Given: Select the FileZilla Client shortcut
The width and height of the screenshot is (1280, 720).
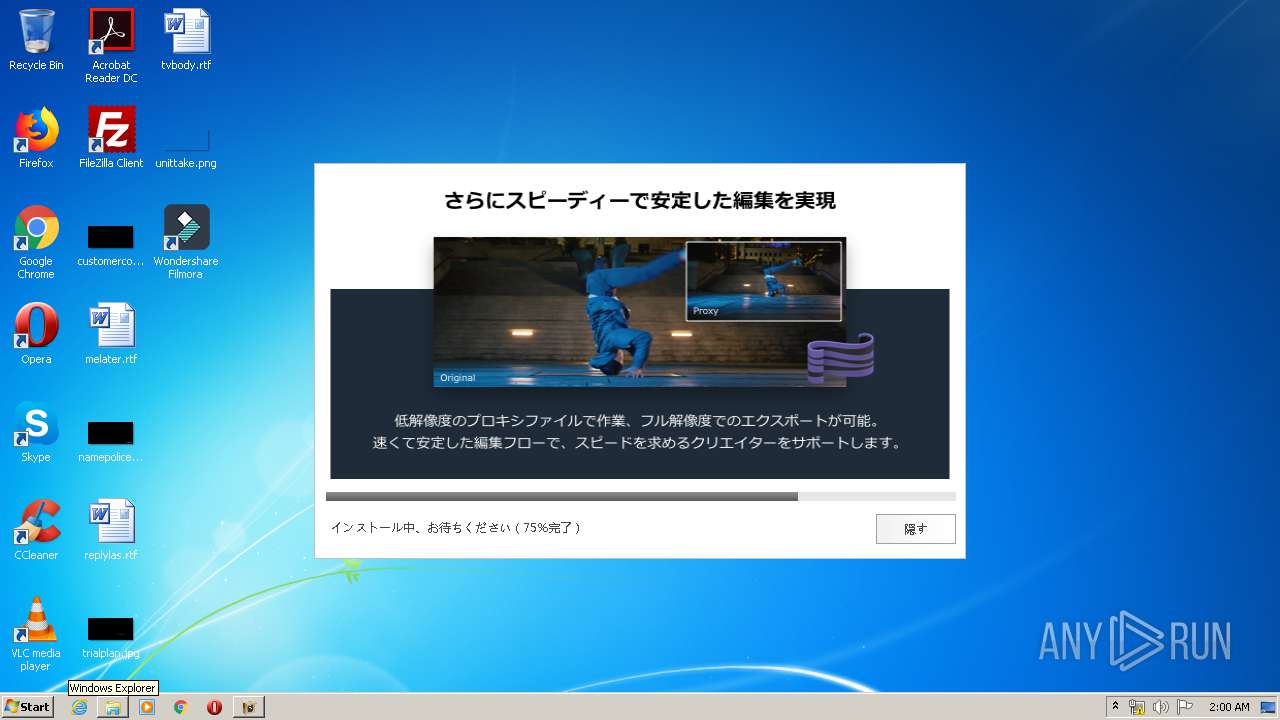Looking at the screenshot, I should 111,138.
